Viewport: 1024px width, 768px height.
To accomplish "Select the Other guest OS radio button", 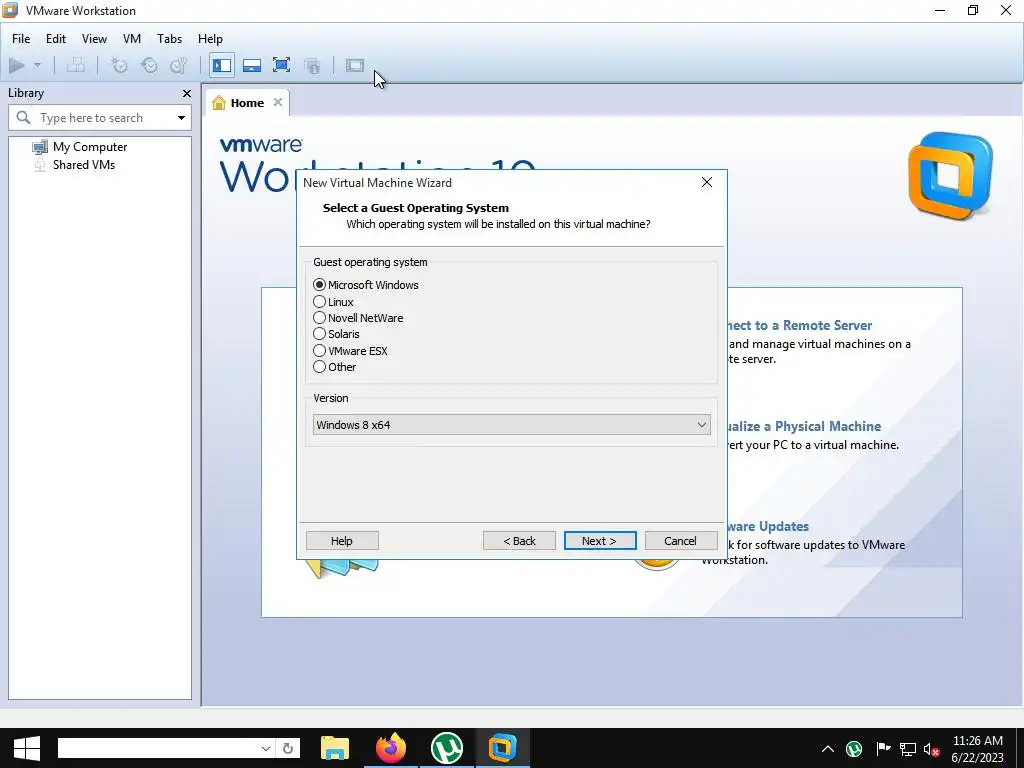I will tap(319, 367).
